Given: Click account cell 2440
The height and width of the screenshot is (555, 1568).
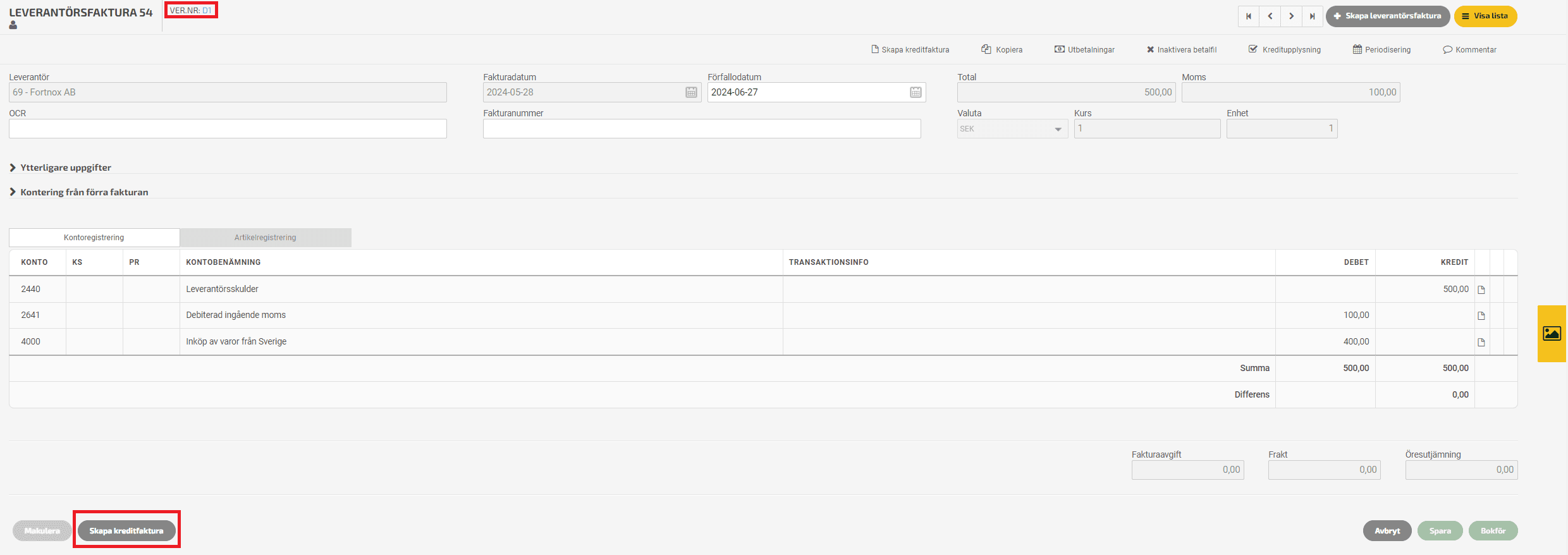Looking at the screenshot, I should coord(37,290).
